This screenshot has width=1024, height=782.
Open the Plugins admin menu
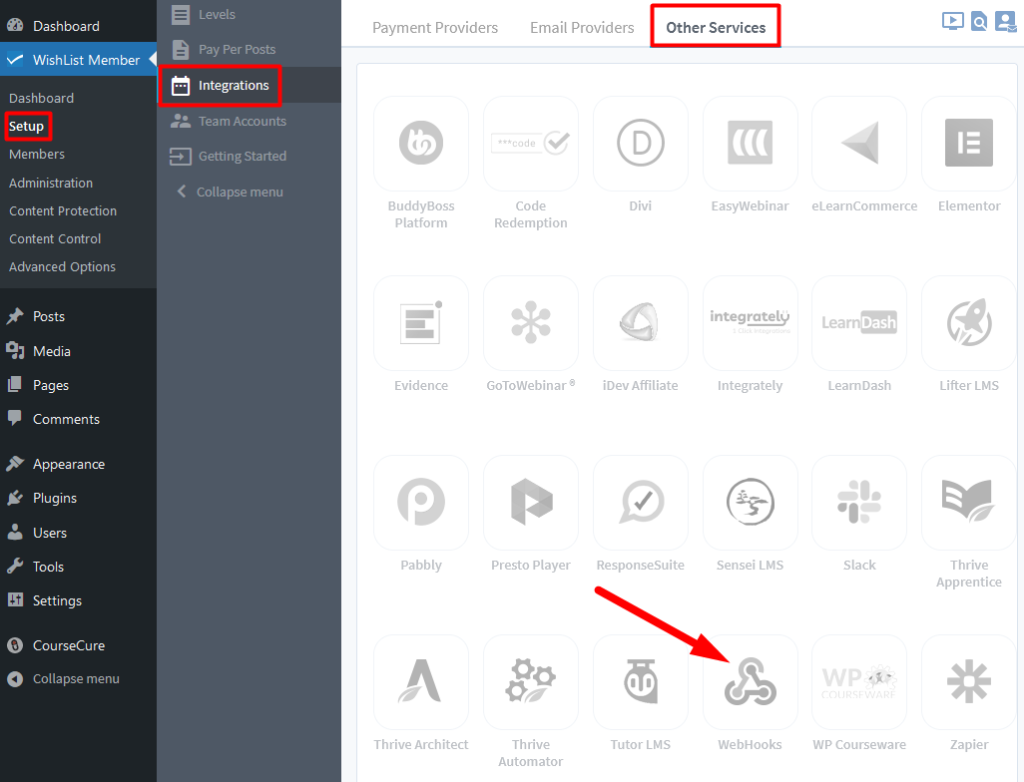point(54,498)
